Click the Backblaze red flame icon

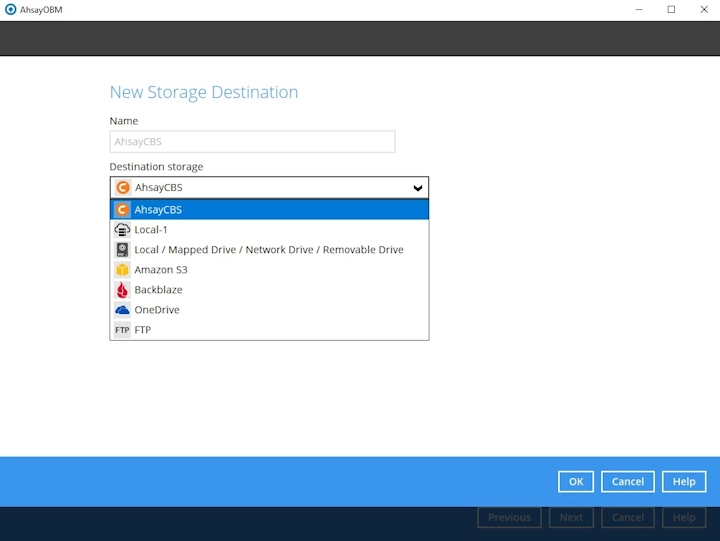point(122,290)
